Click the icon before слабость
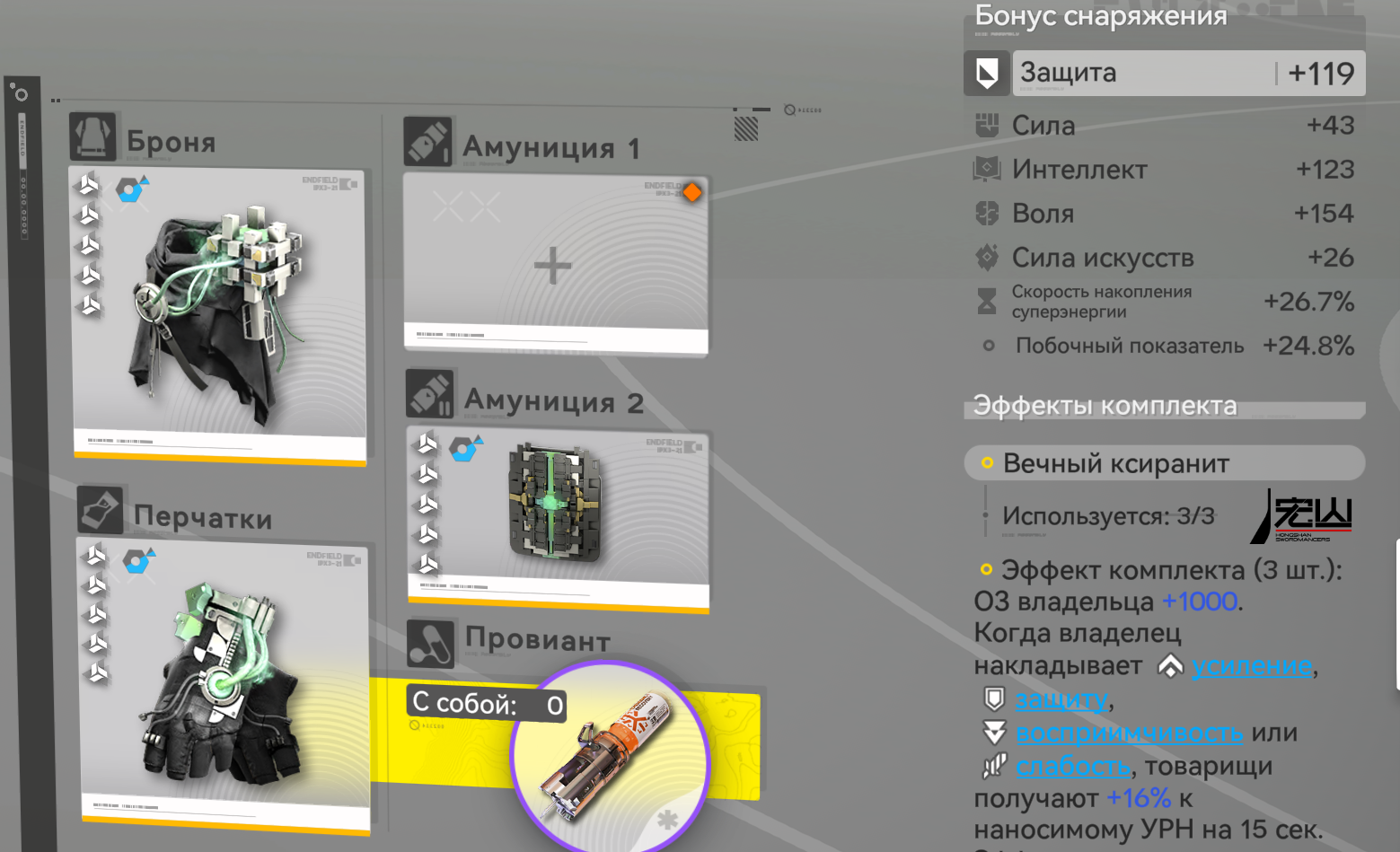 coord(994,766)
